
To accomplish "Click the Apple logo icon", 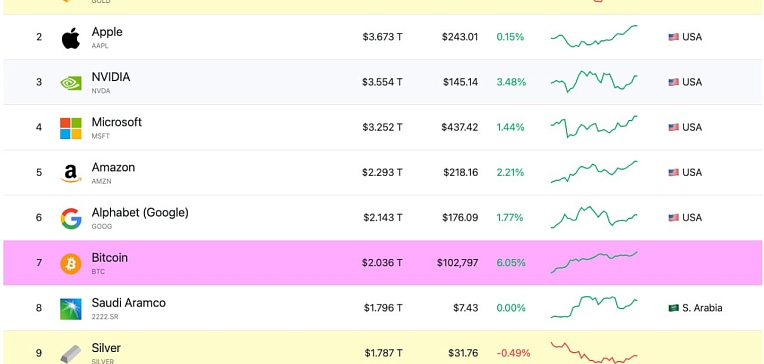I will pyautogui.click(x=71, y=38).
